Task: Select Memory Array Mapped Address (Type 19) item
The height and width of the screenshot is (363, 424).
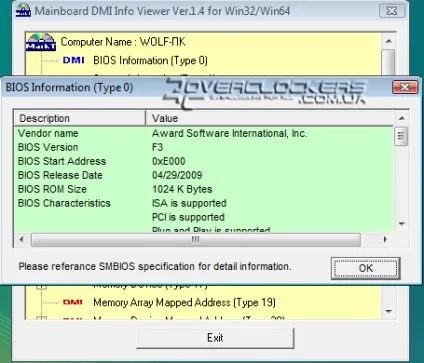Action: pyautogui.click(x=184, y=302)
